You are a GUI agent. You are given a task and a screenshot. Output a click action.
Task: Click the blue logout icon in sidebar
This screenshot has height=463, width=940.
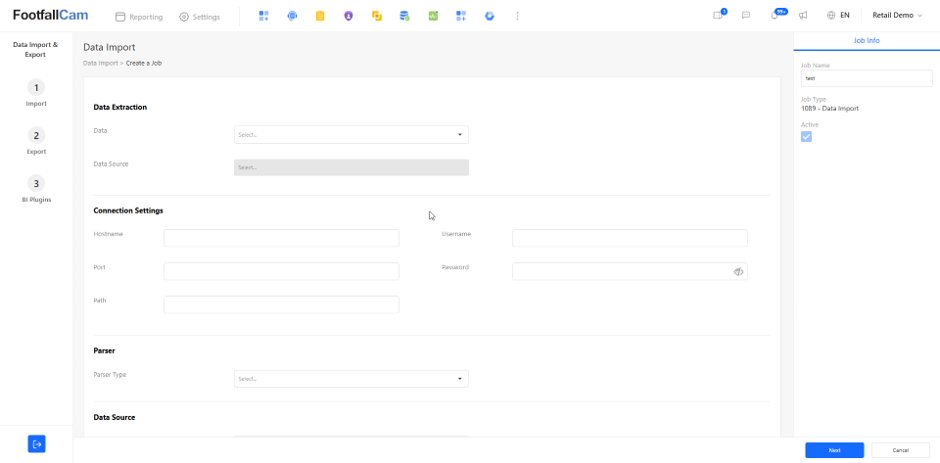[37, 444]
